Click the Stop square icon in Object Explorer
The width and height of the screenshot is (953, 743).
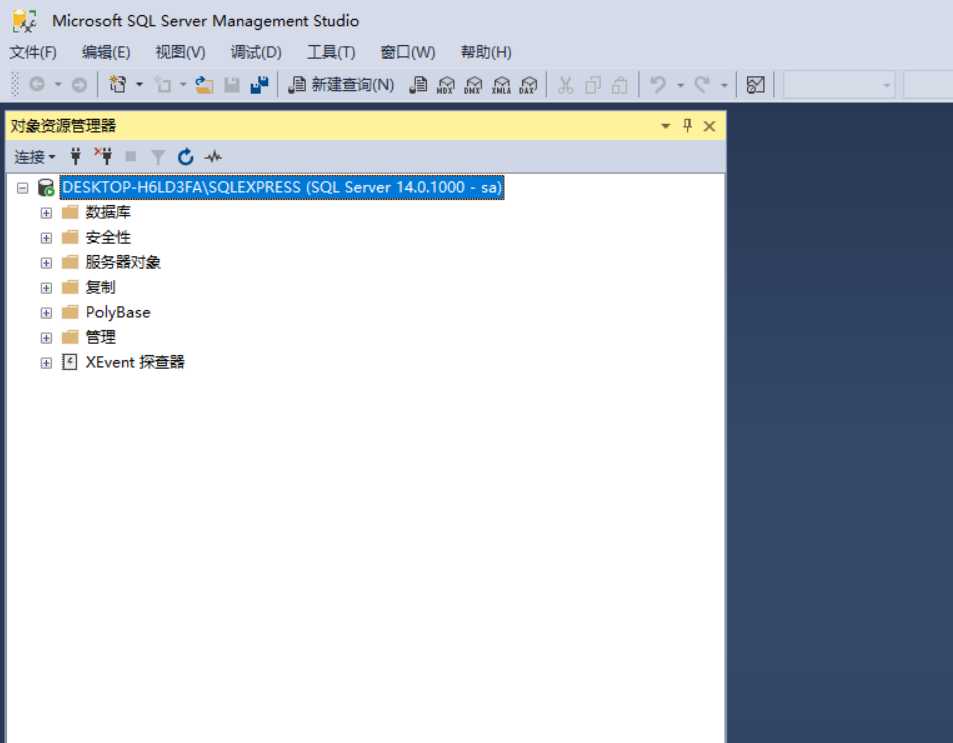(131, 157)
